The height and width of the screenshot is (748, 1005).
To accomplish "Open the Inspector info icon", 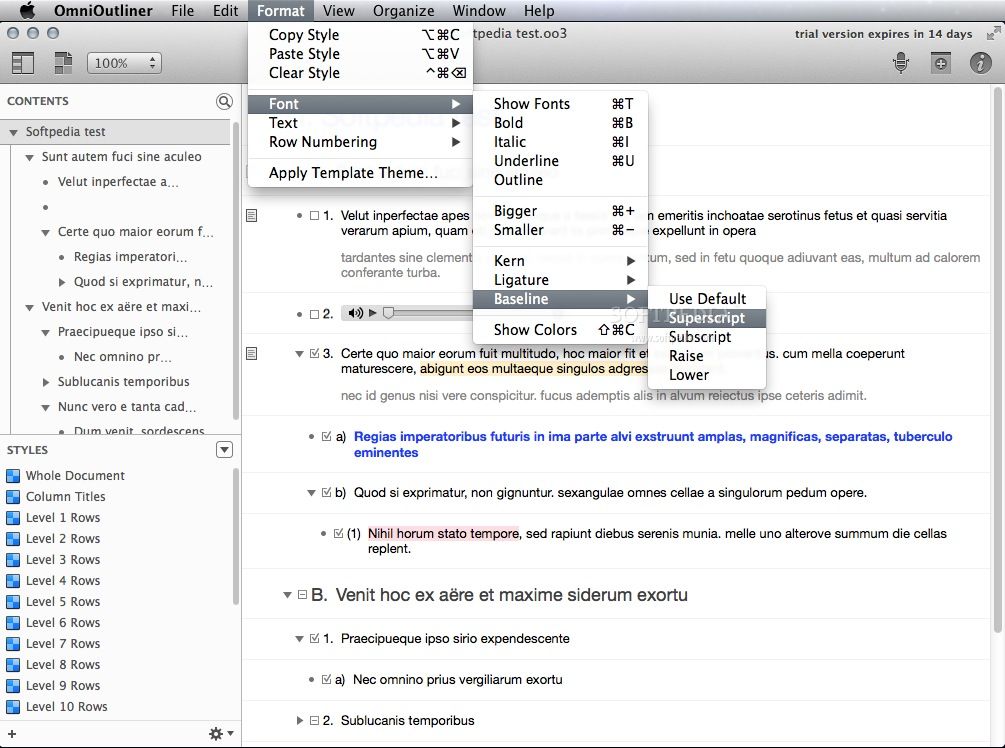I will pyautogui.click(x=980, y=63).
